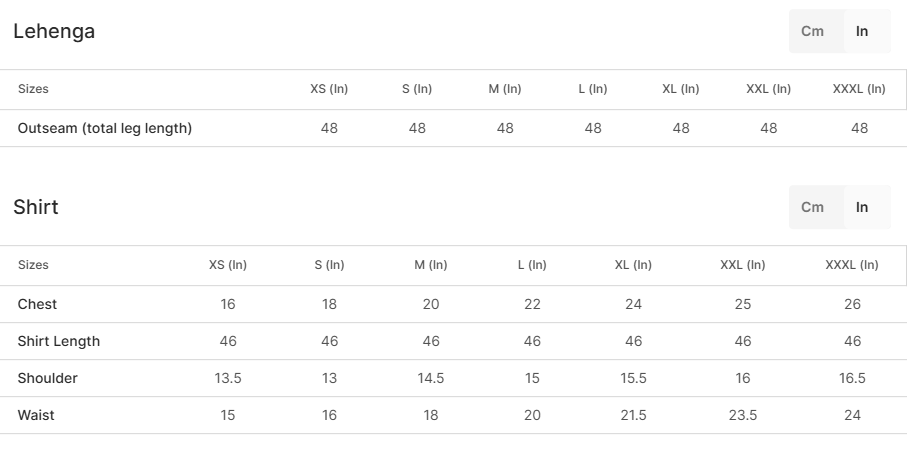Click Lehenga Outseam value under M (In)
This screenshot has width=921, height=460.
(505, 128)
